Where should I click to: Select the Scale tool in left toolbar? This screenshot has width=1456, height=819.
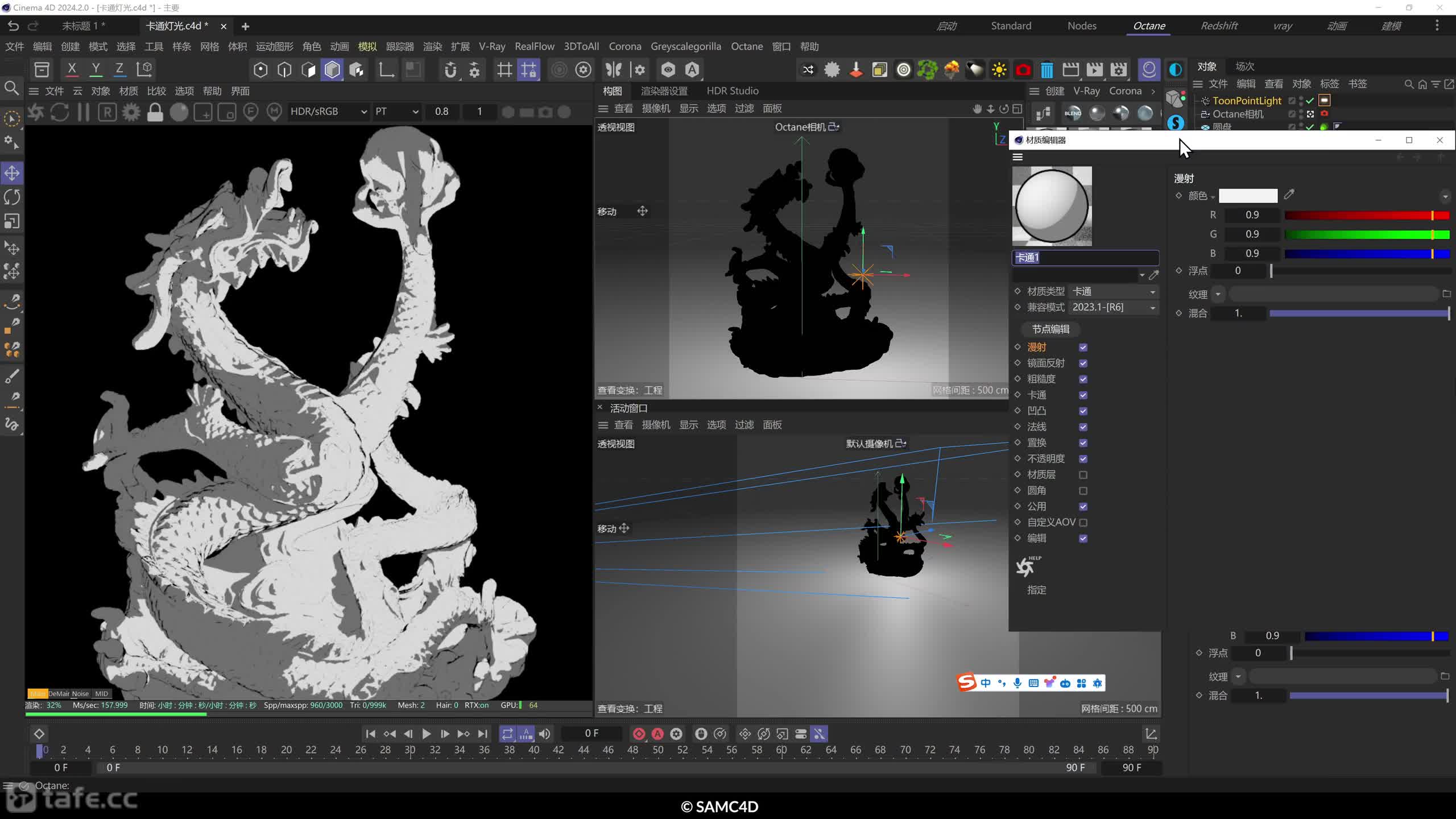[x=12, y=221]
